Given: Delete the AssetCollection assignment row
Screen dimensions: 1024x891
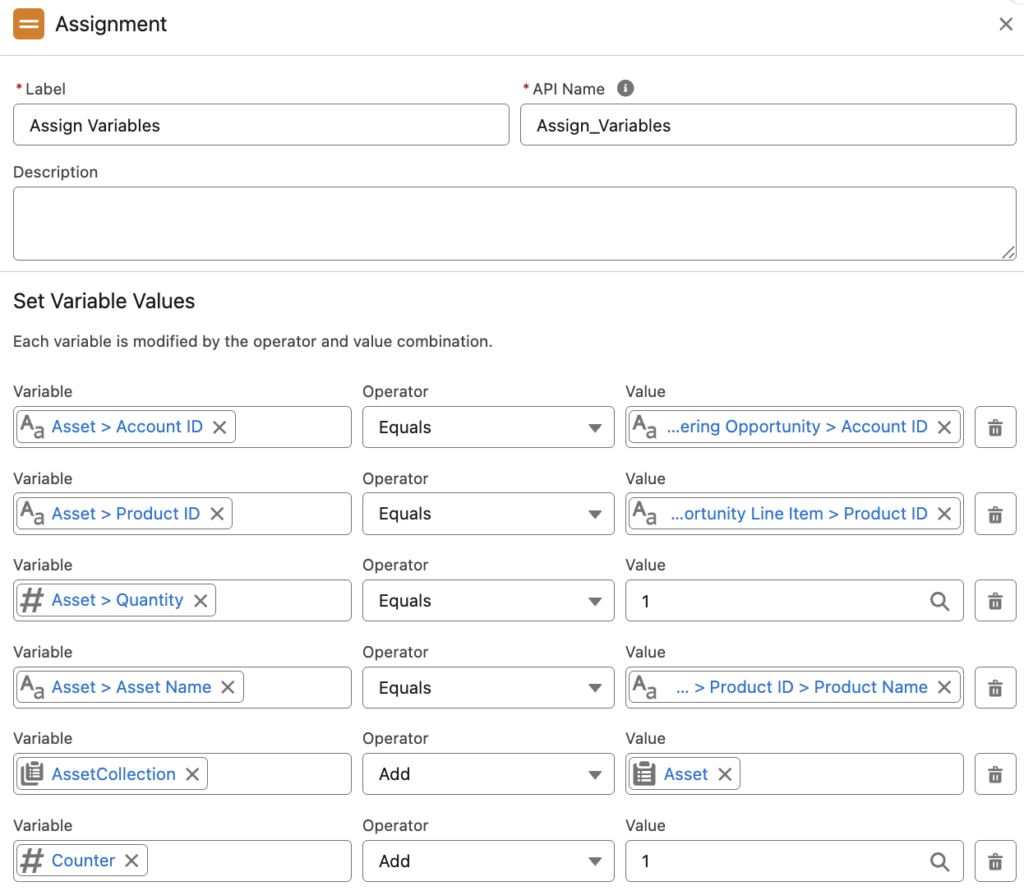Looking at the screenshot, I should tap(995, 774).
